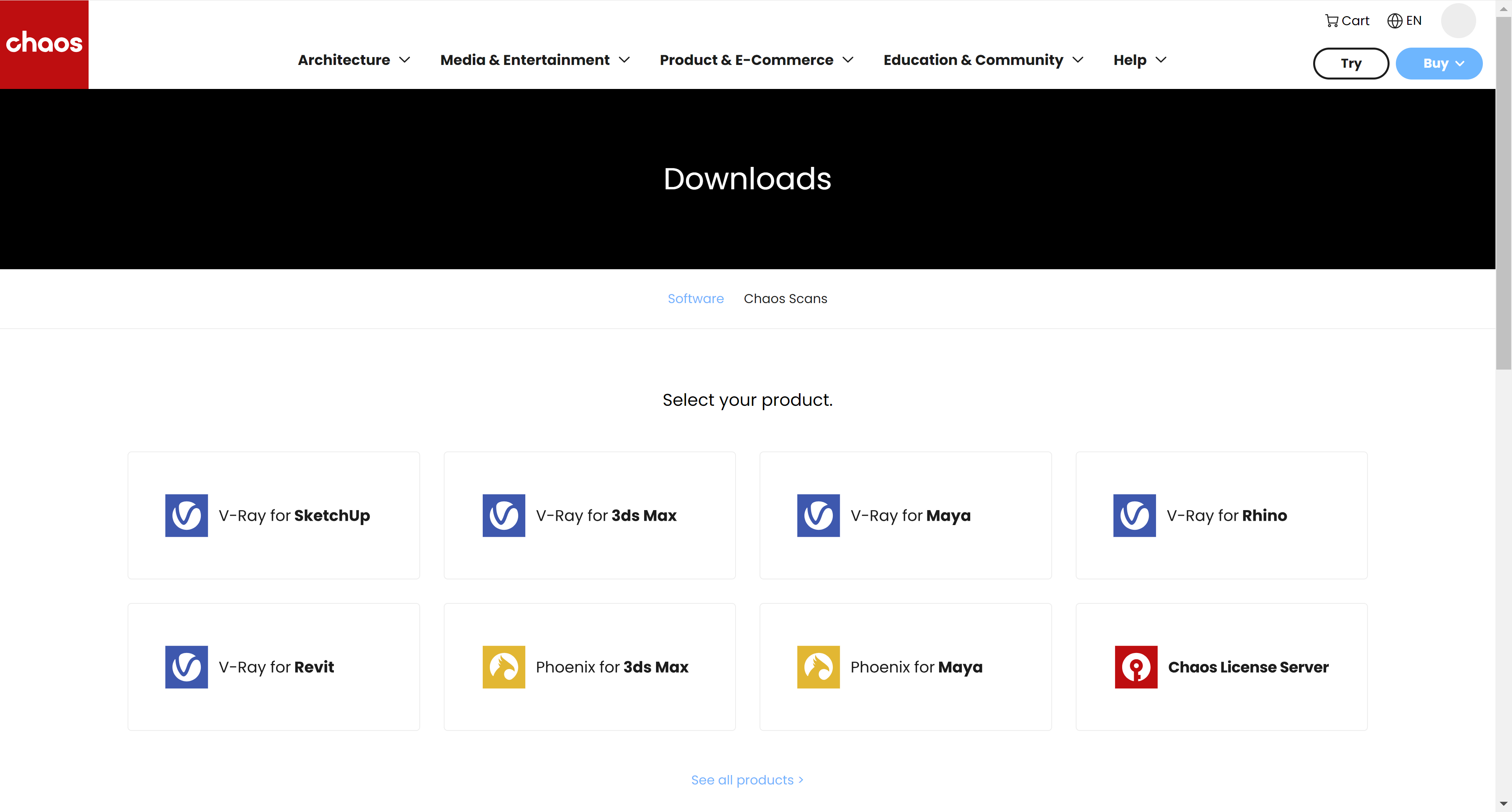
Task: Click the Chaos License Server key icon
Action: tap(1136, 667)
